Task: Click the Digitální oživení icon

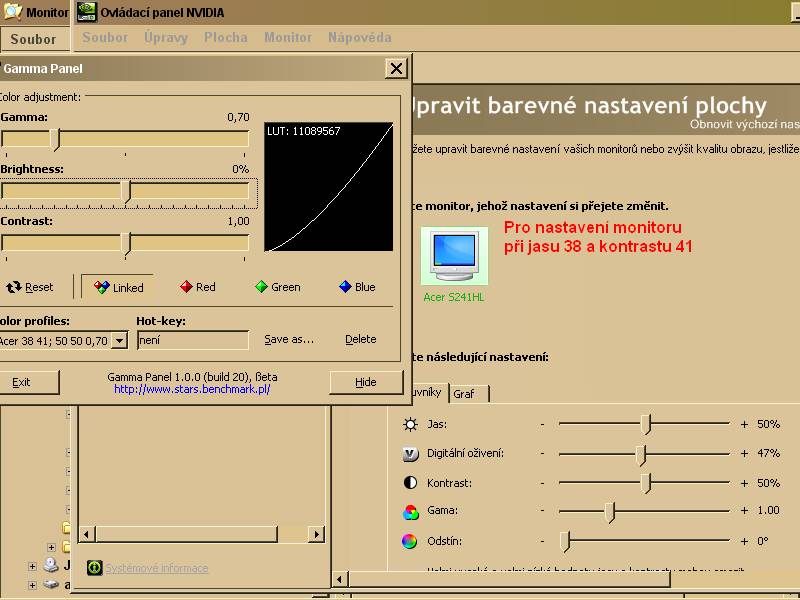Action: tap(410, 454)
